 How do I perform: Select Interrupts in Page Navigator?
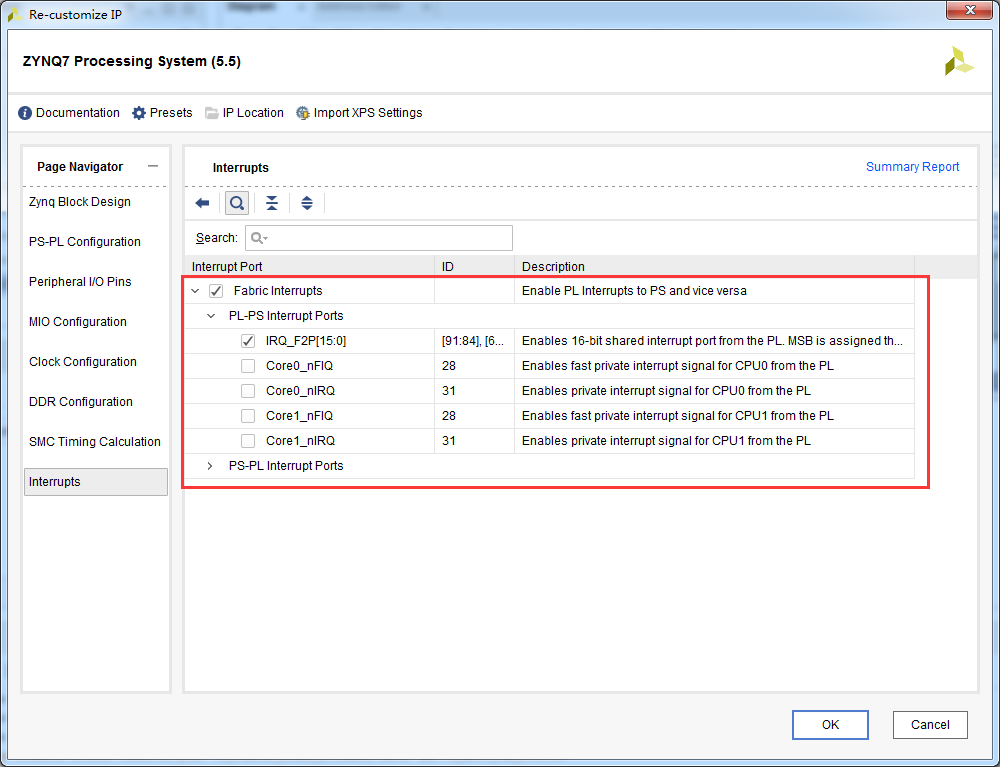pos(96,482)
